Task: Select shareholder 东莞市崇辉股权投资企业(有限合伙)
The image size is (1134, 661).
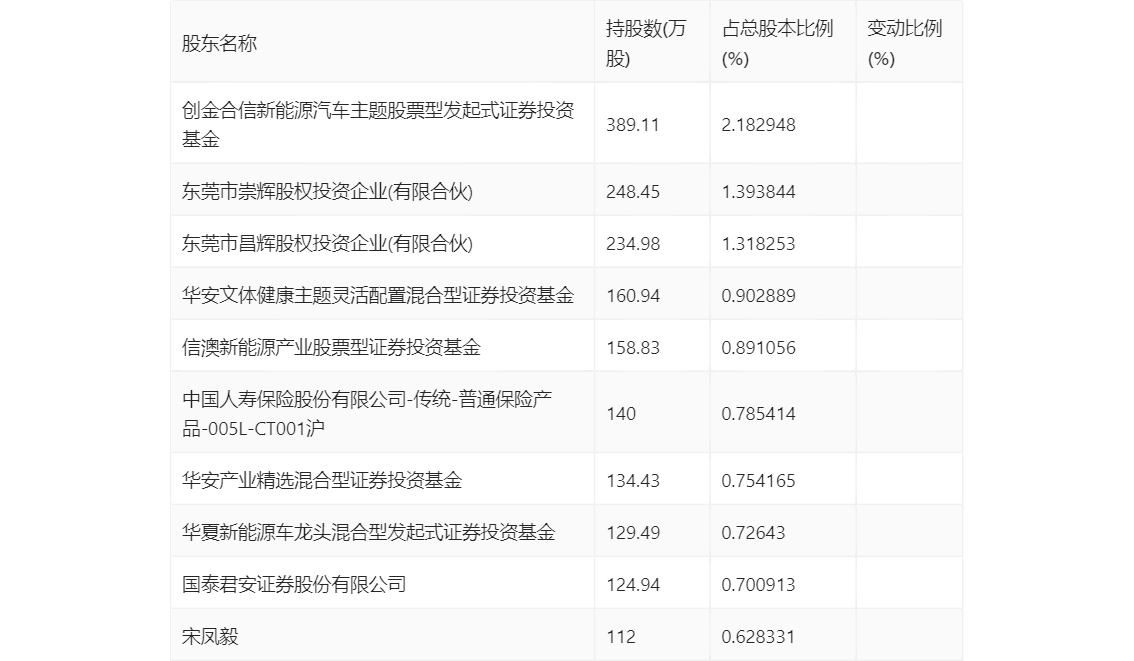Action: [328, 191]
